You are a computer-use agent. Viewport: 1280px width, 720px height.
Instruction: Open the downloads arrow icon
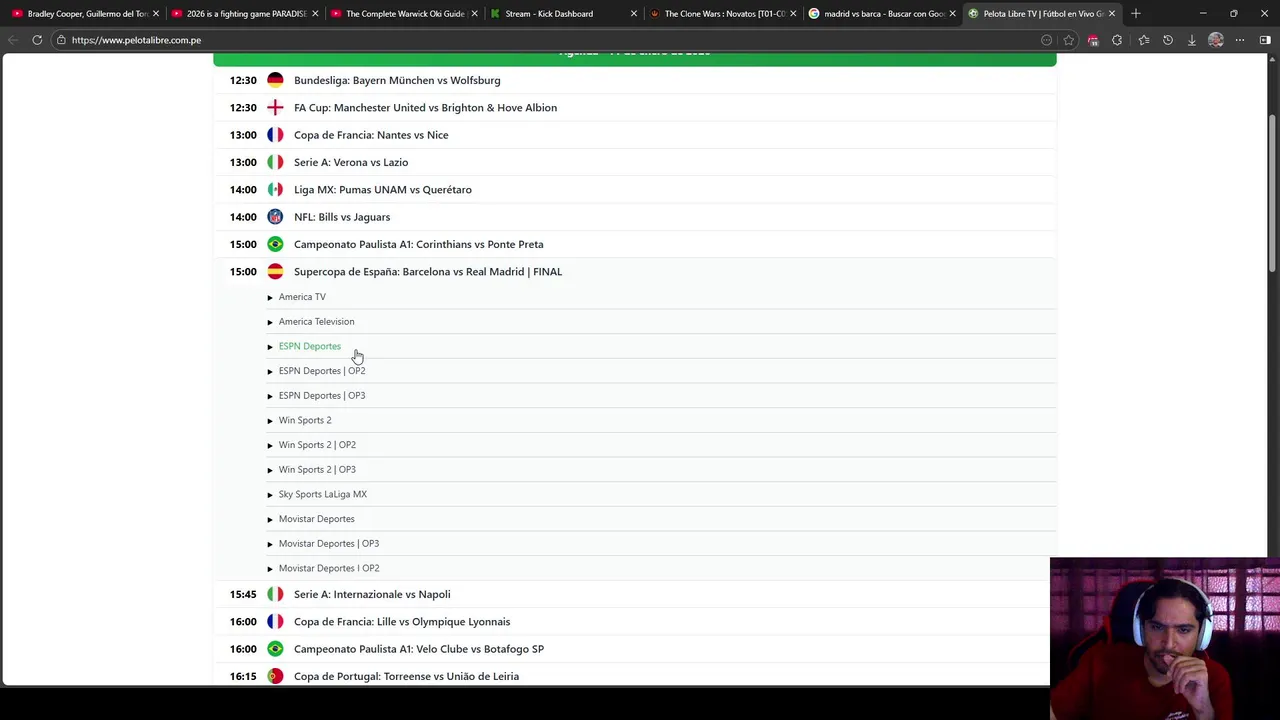coord(1192,40)
